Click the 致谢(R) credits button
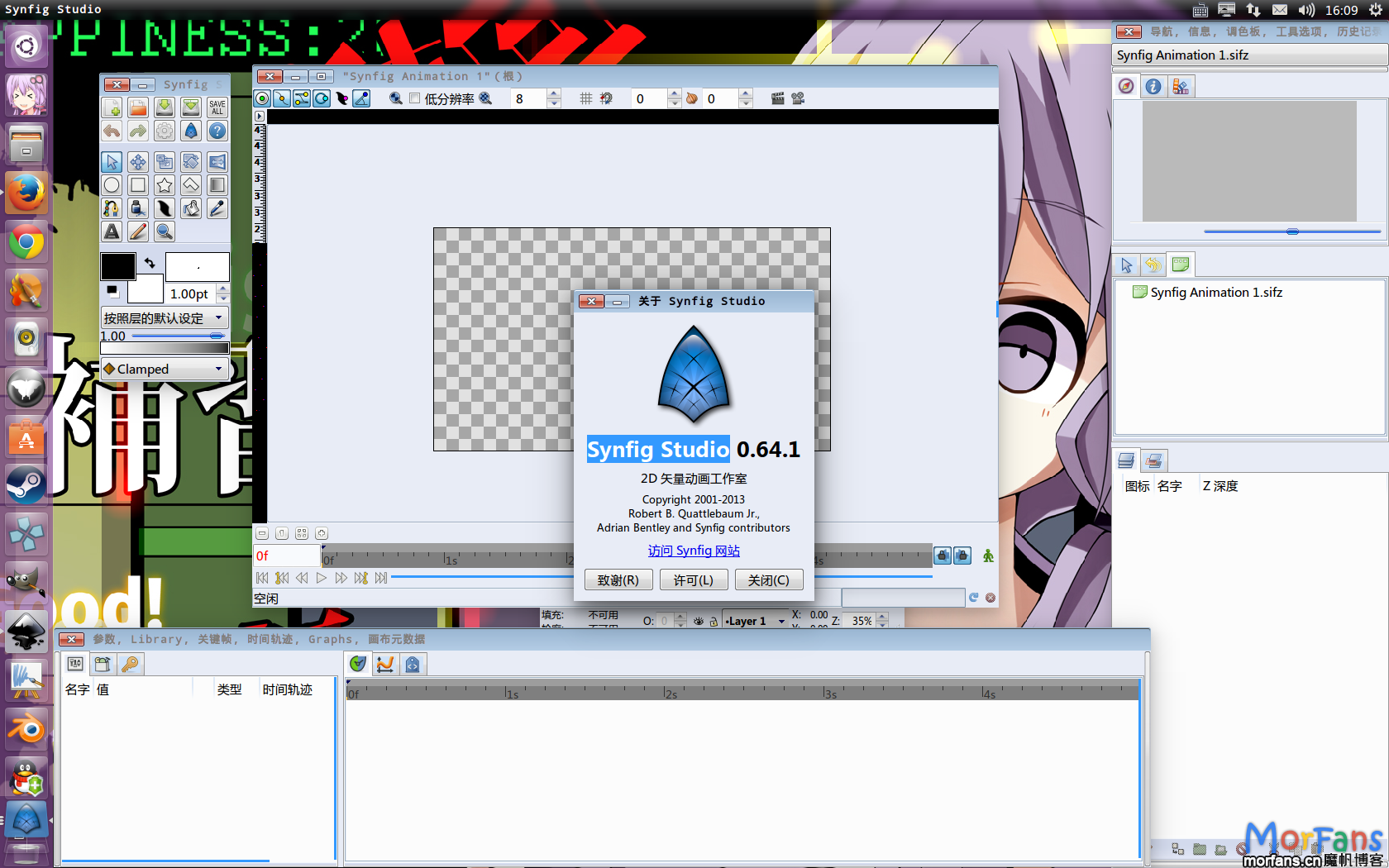Image resolution: width=1389 pixels, height=868 pixels. pos(618,580)
